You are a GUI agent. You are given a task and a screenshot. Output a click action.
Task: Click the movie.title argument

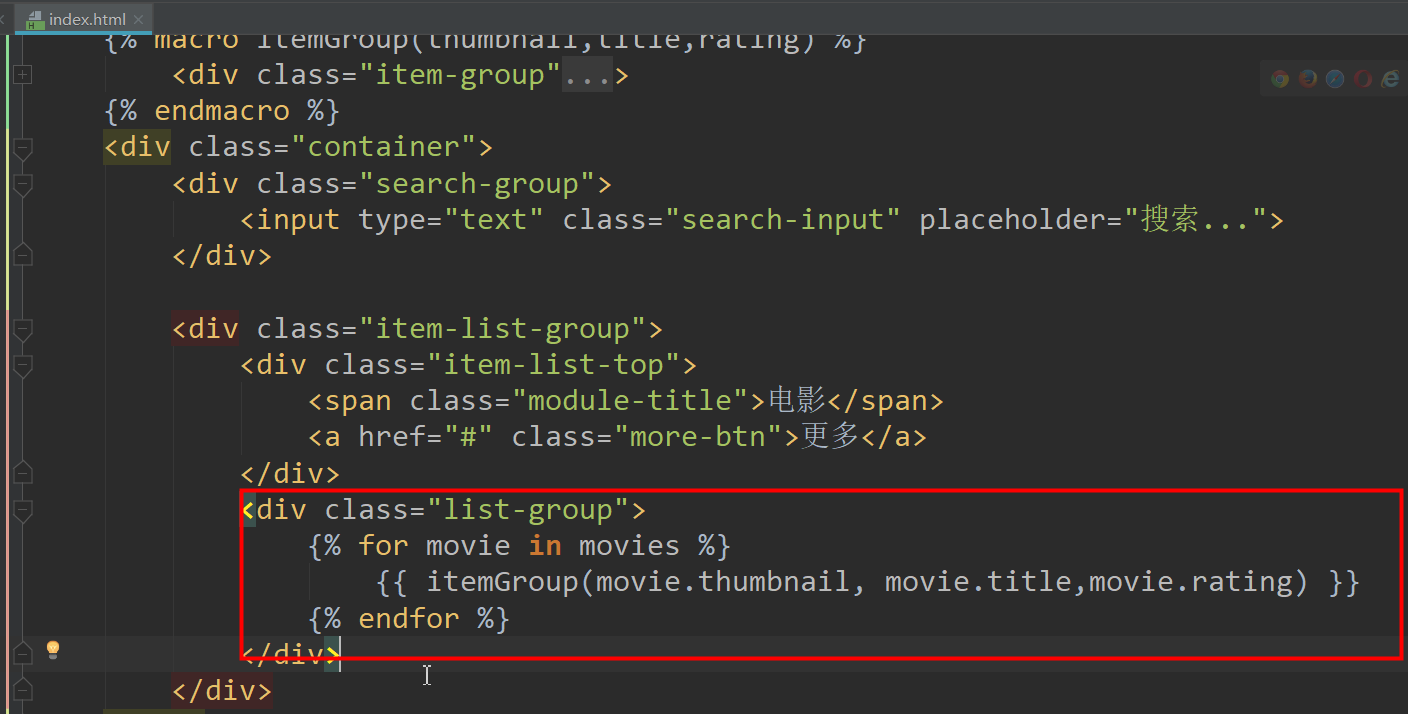click(978, 582)
